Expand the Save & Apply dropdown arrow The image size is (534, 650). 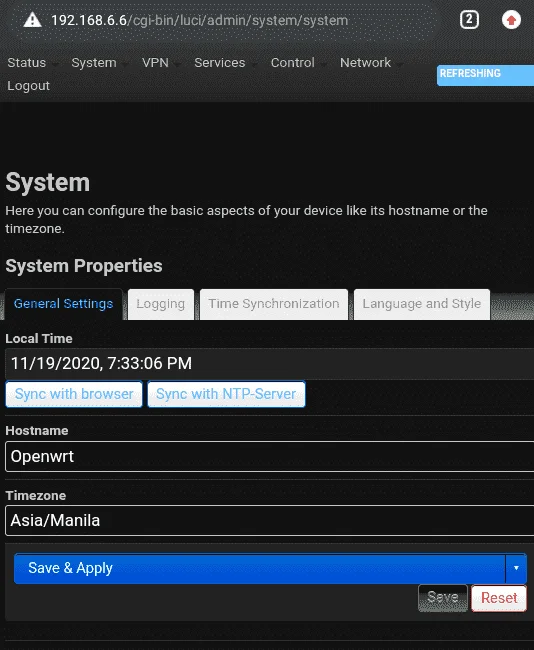point(516,568)
